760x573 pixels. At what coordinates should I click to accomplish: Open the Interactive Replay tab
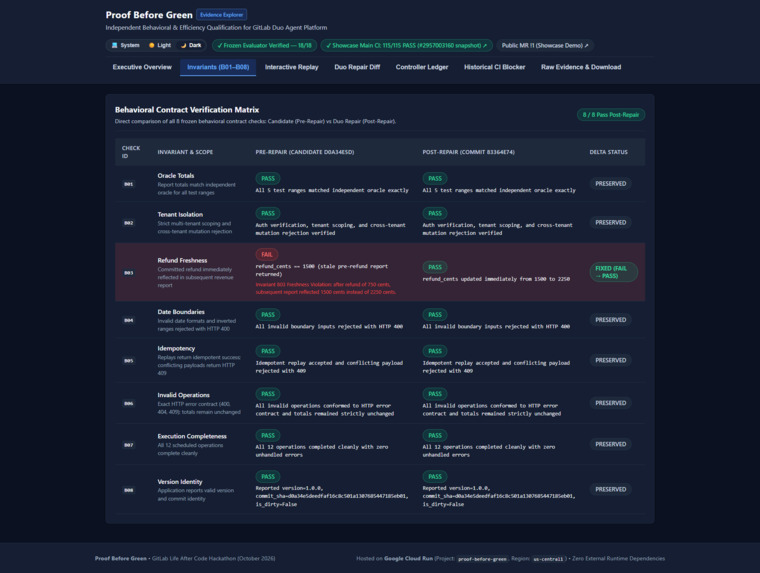pyautogui.click(x=291, y=67)
